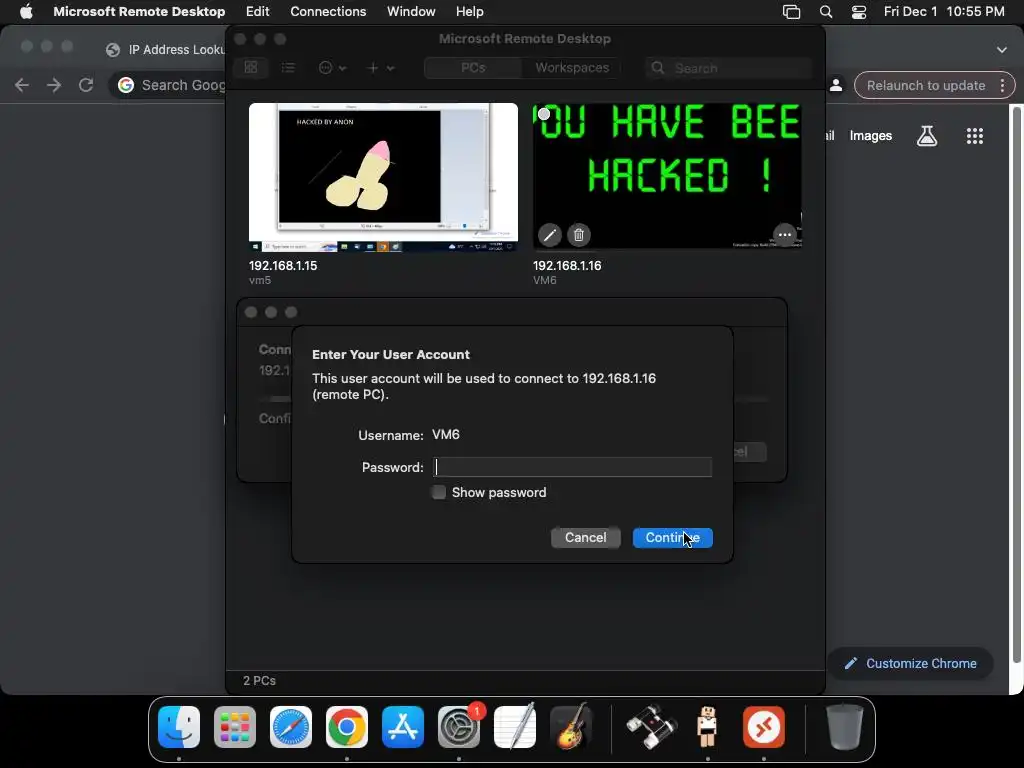1024x768 pixels.
Task: Click the date and time in menu bar
Action: [944, 11]
